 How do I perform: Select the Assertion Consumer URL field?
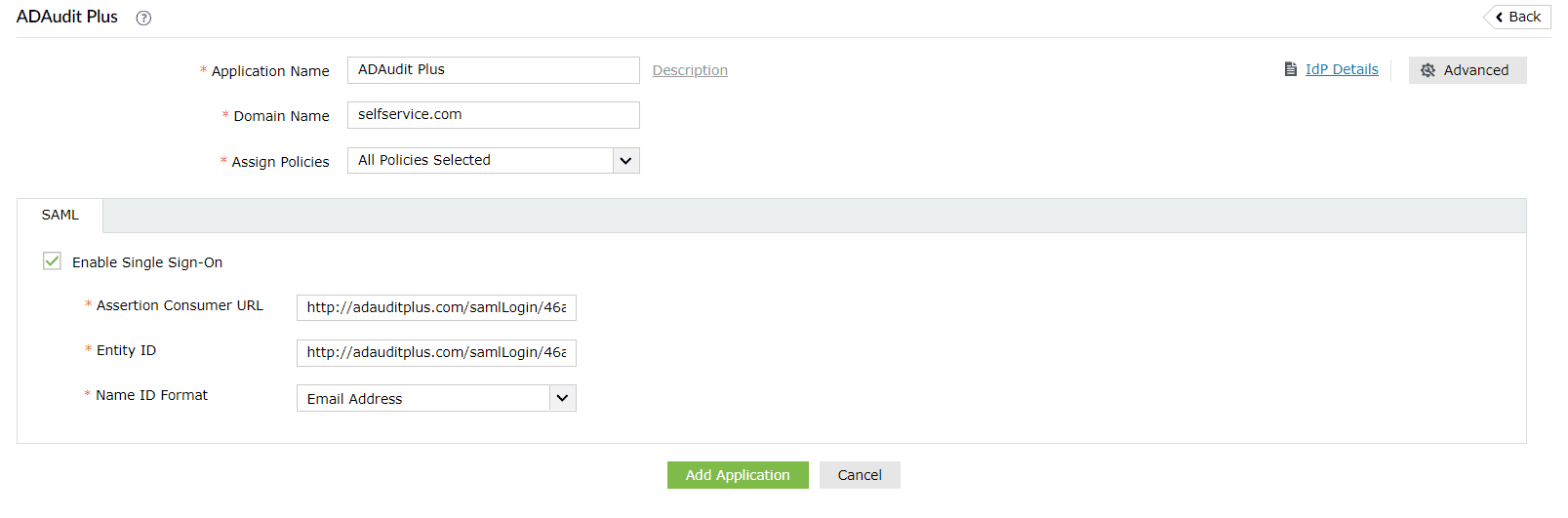click(x=436, y=307)
